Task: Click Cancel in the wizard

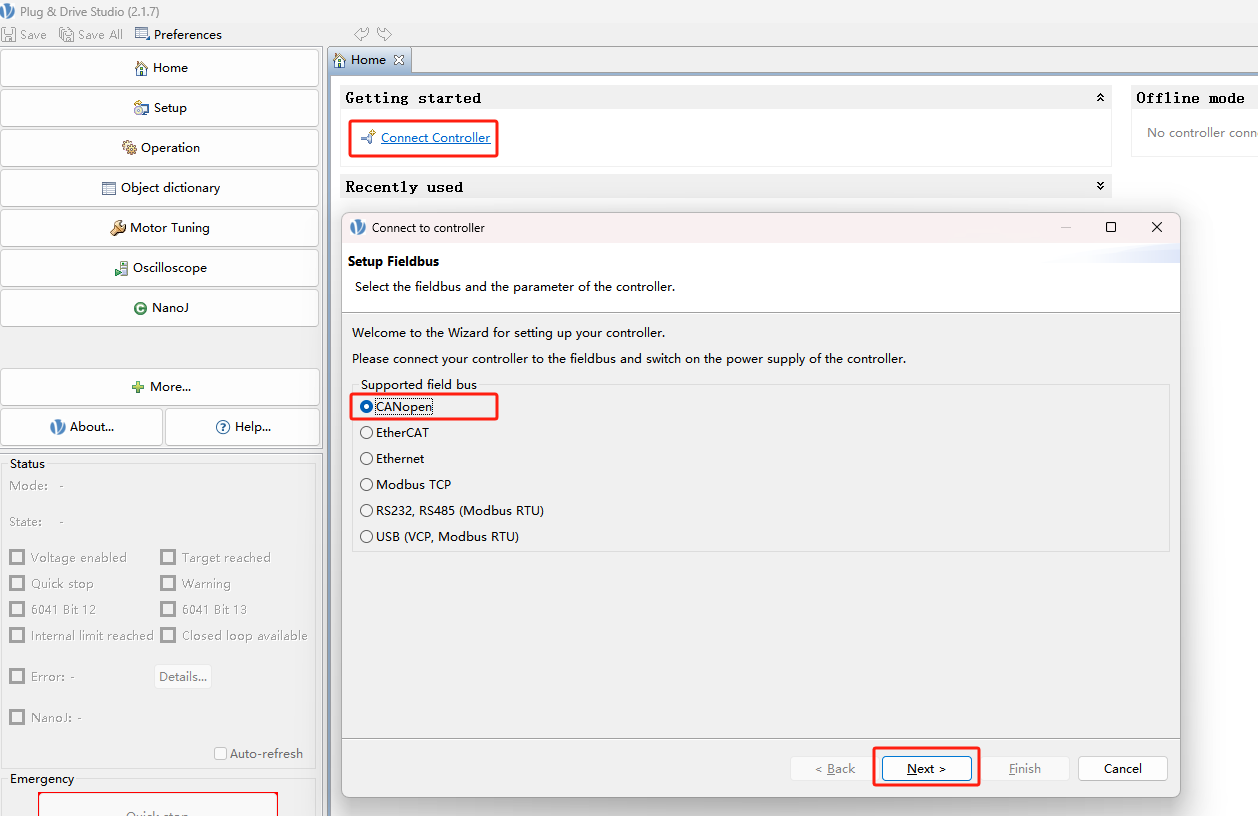Action: 1123,768
